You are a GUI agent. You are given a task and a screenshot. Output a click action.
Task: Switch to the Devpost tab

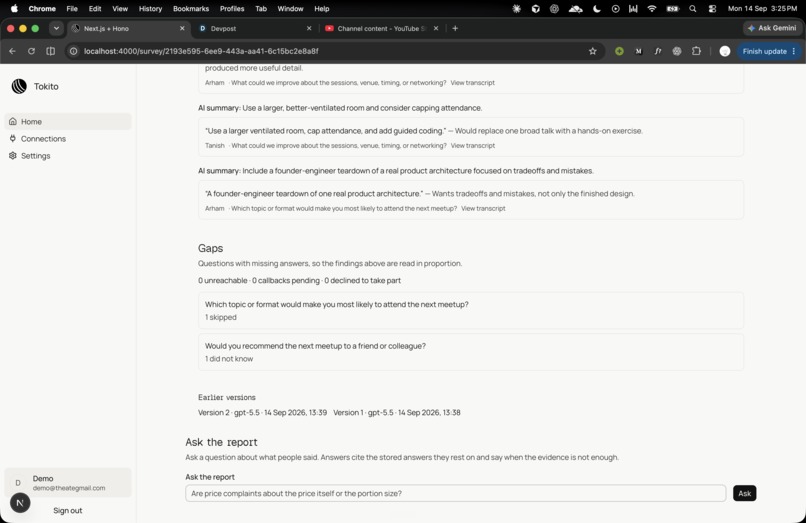[x=255, y=28]
